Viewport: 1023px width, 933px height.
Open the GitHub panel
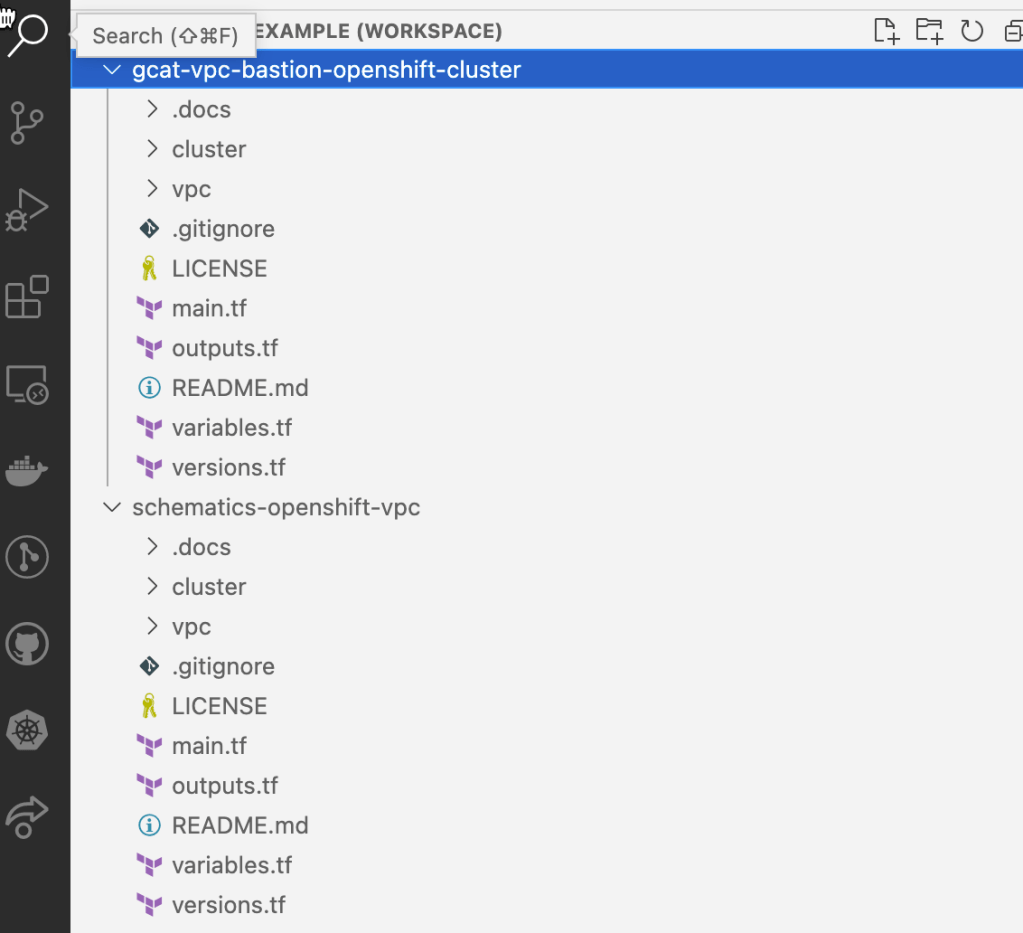pos(27,644)
